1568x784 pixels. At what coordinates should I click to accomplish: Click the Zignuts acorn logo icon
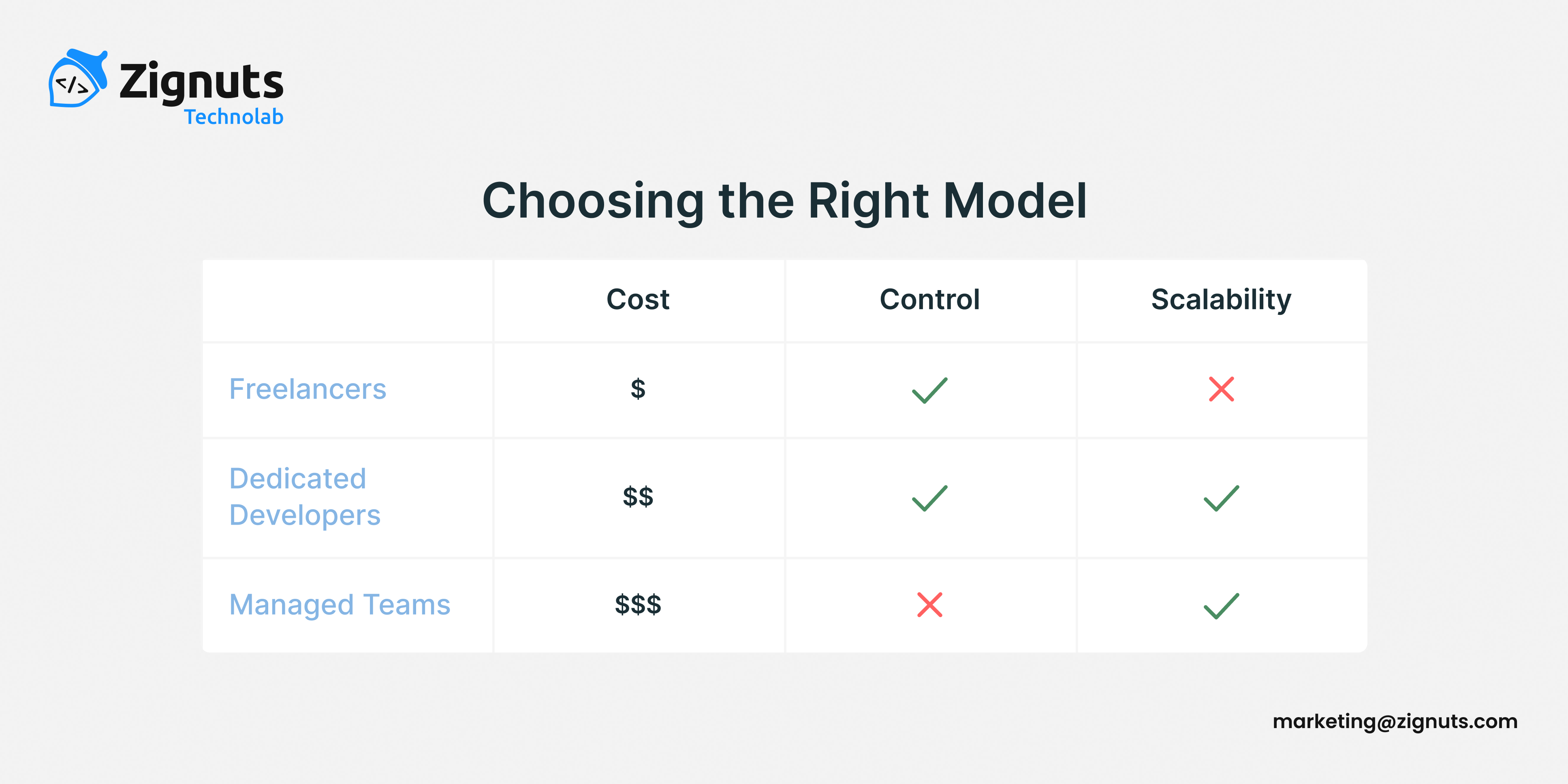tap(78, 79)
